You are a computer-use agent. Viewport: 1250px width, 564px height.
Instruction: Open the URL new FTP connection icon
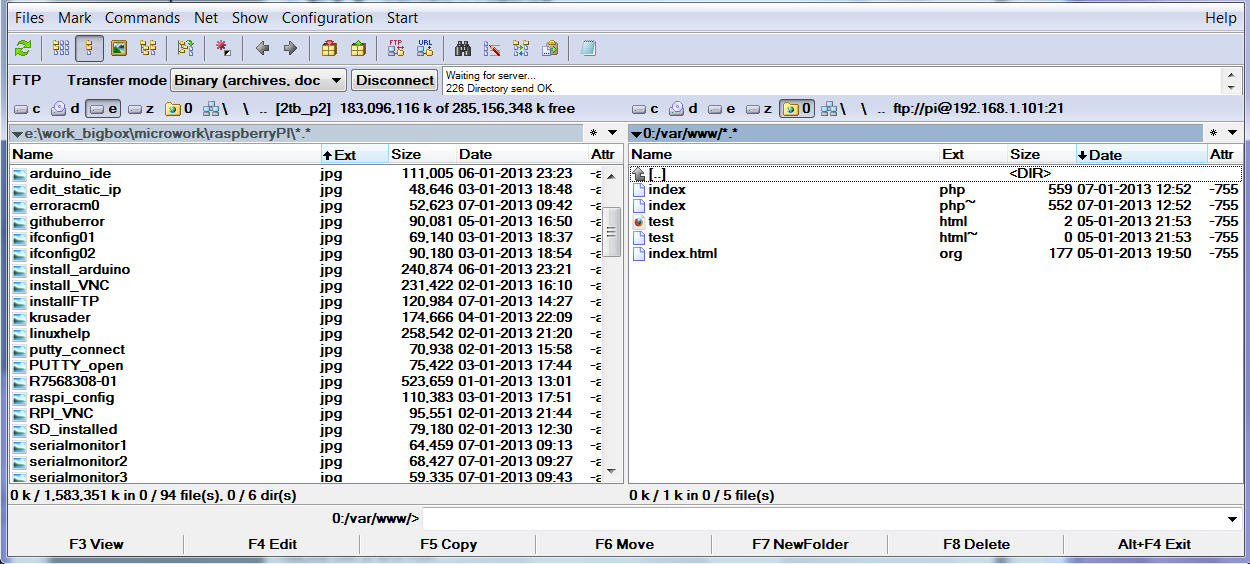(x=425, y=48)
